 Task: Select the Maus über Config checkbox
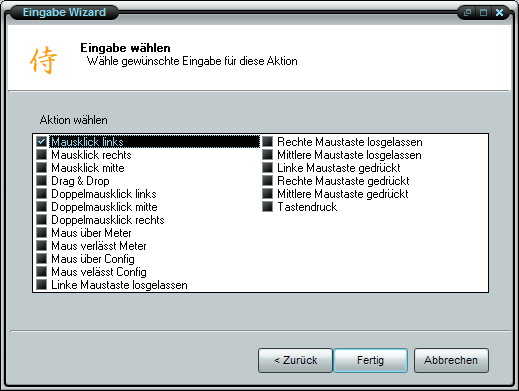pos(41,259)
